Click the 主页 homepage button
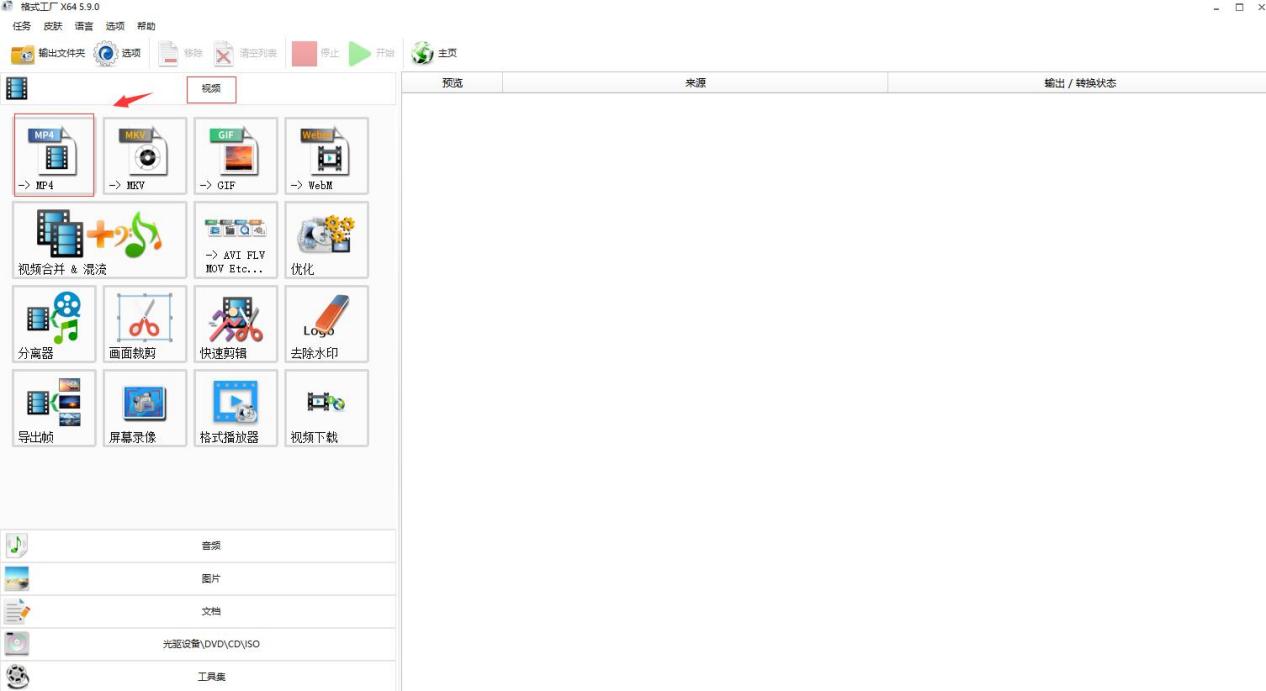1266x691 pixels. click(x=434, y=53)
